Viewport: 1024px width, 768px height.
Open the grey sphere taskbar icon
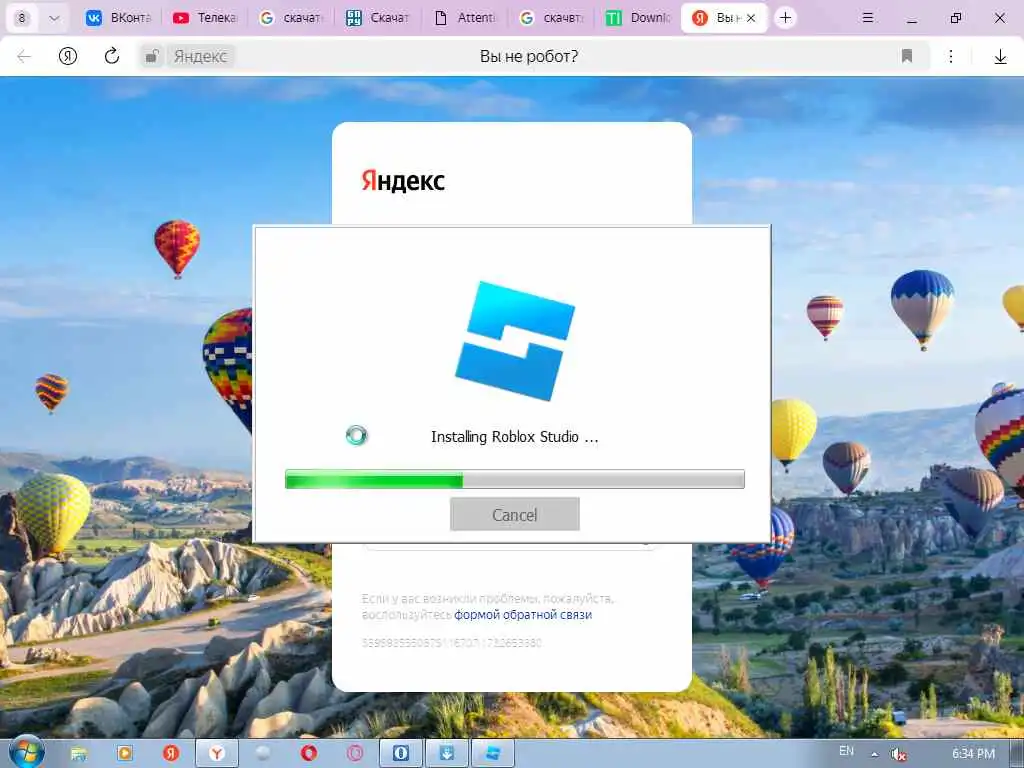click(x=263, y=753)
